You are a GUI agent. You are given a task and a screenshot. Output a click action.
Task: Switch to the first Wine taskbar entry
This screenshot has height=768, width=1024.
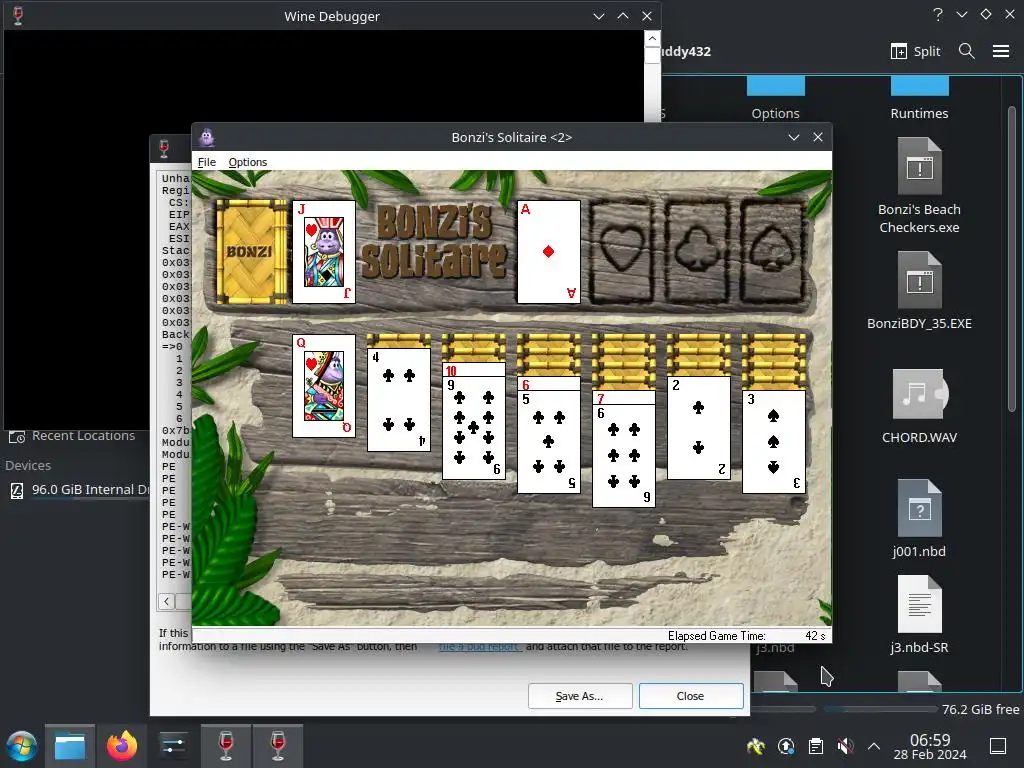225,746
